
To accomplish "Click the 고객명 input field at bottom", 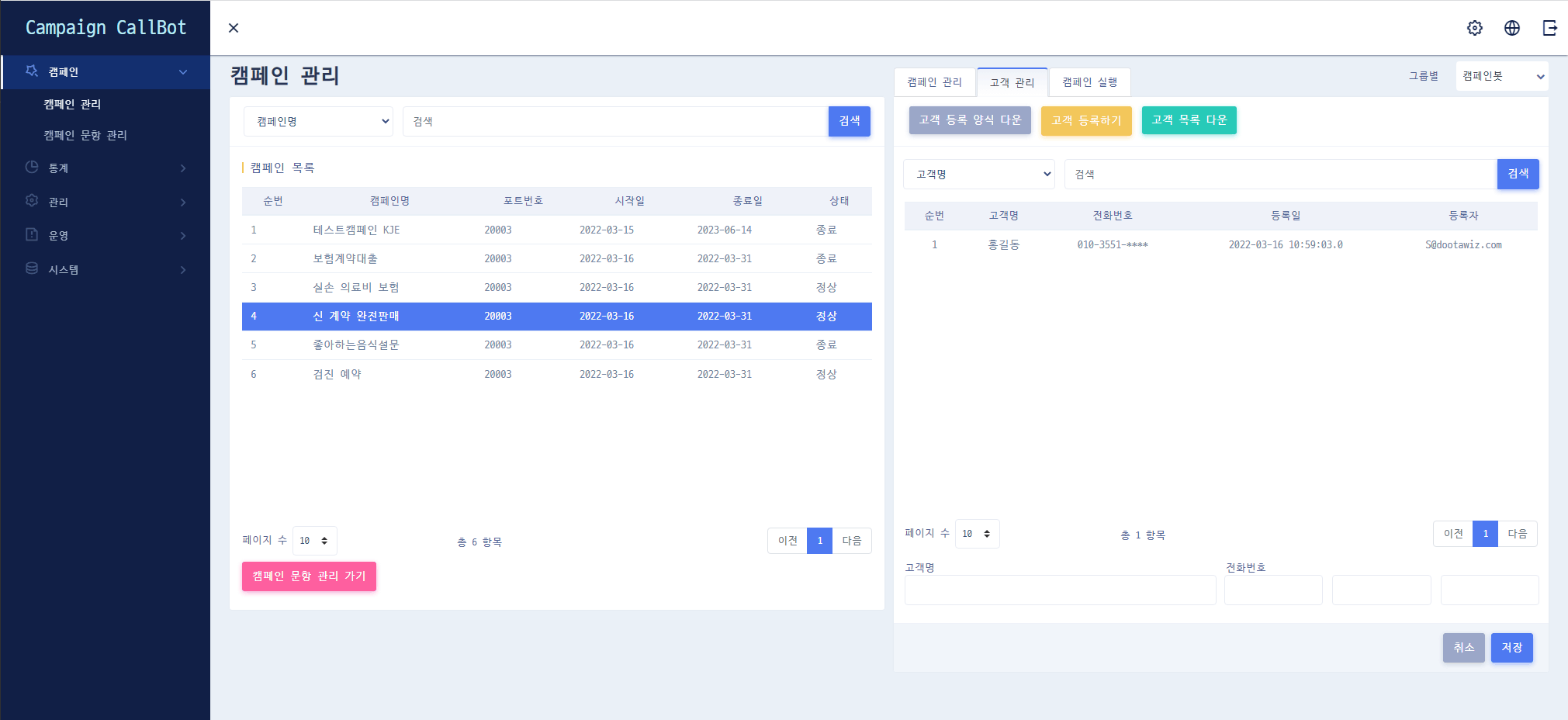I will 1059,590.
